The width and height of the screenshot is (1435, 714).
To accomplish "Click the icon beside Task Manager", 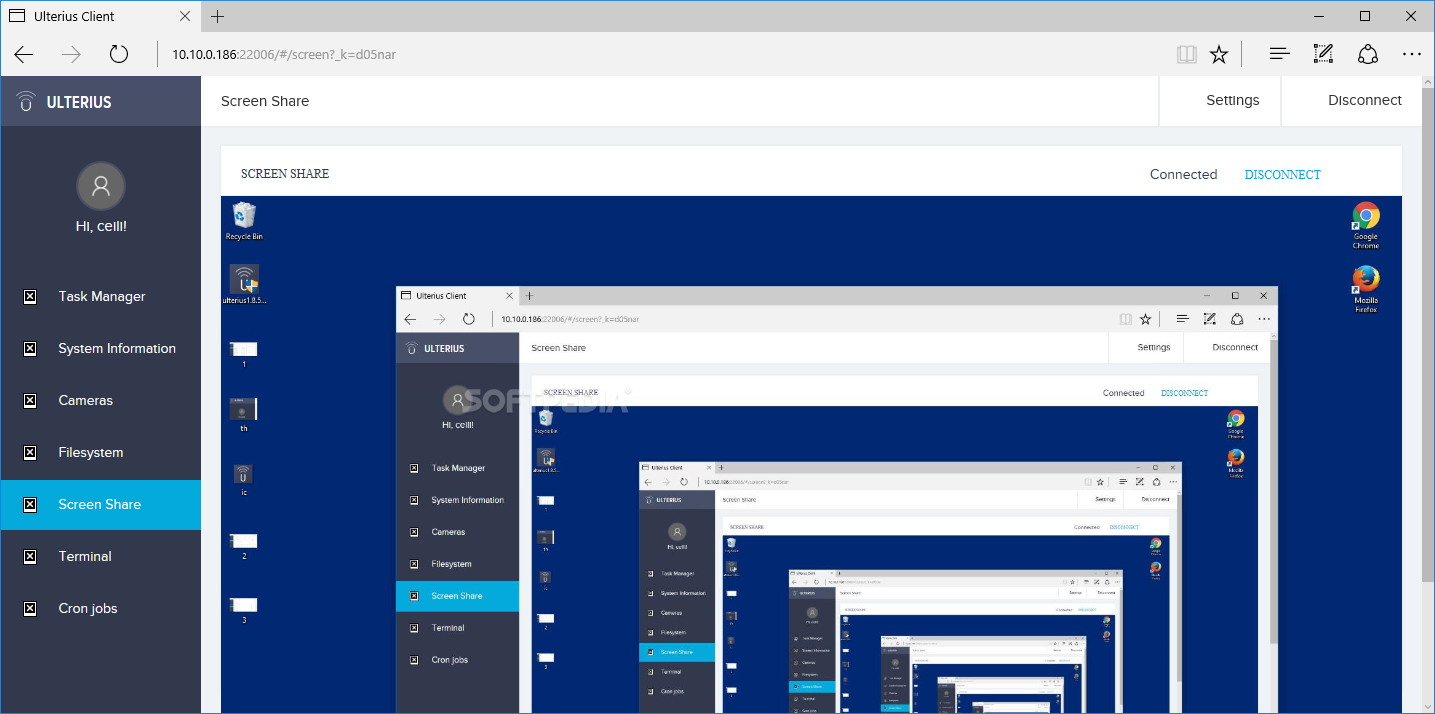I will coord(30,297).
